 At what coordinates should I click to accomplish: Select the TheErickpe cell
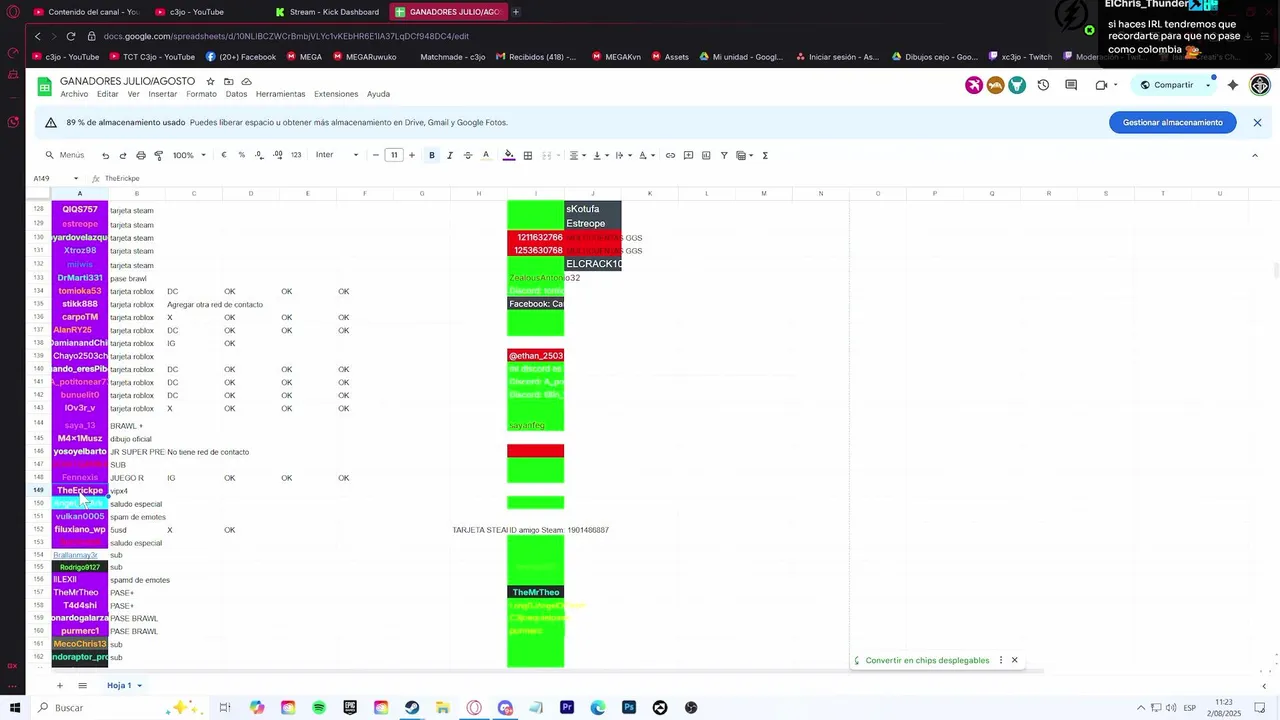coord(80,490)
